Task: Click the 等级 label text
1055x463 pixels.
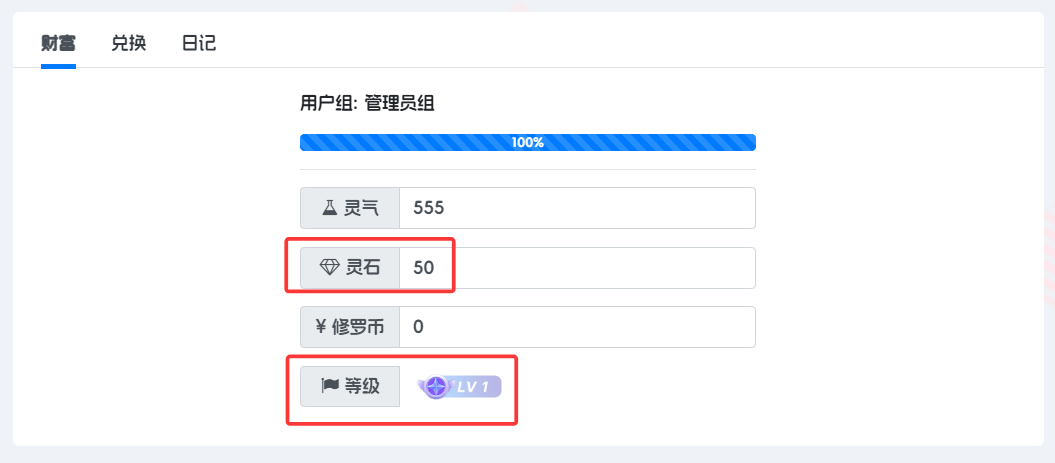Action: pos(362,386)
